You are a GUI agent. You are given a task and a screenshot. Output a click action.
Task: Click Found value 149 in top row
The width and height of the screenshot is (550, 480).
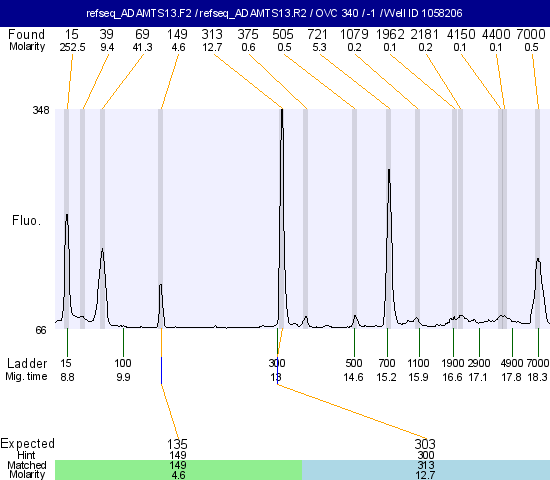tap(177, 34)
